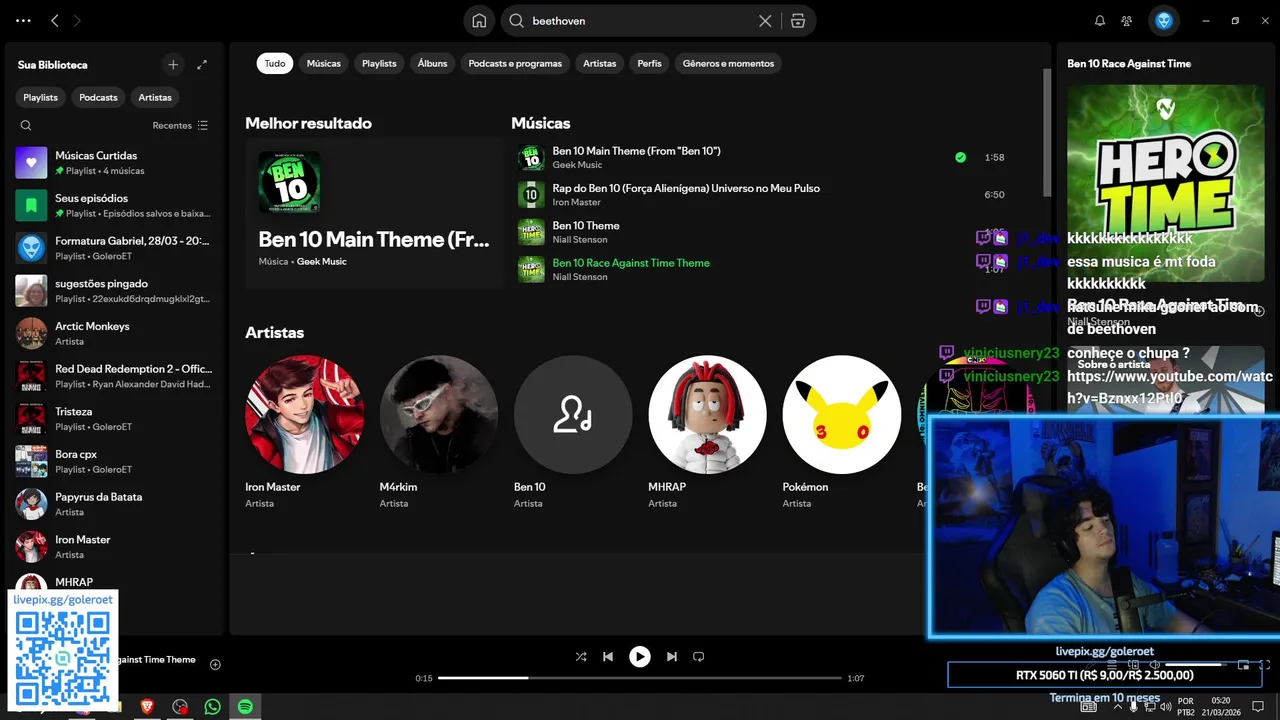Open Iron Master artist card
Screen dimensions: 1280x720
pyautogui.click(x=305, y=432)
